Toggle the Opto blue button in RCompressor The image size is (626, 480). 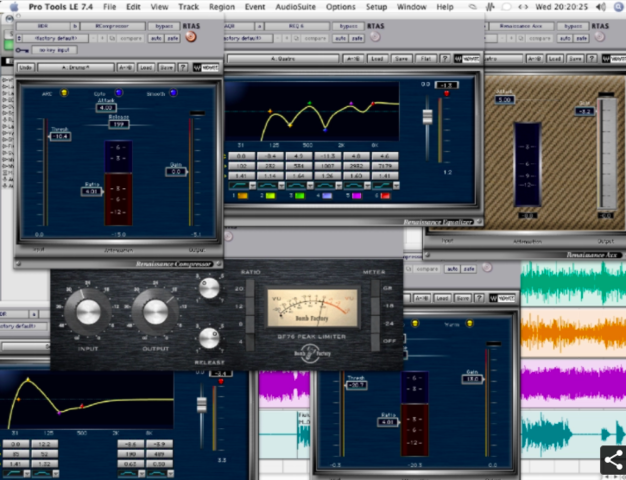pyautogui.click(x=119, y=93)
